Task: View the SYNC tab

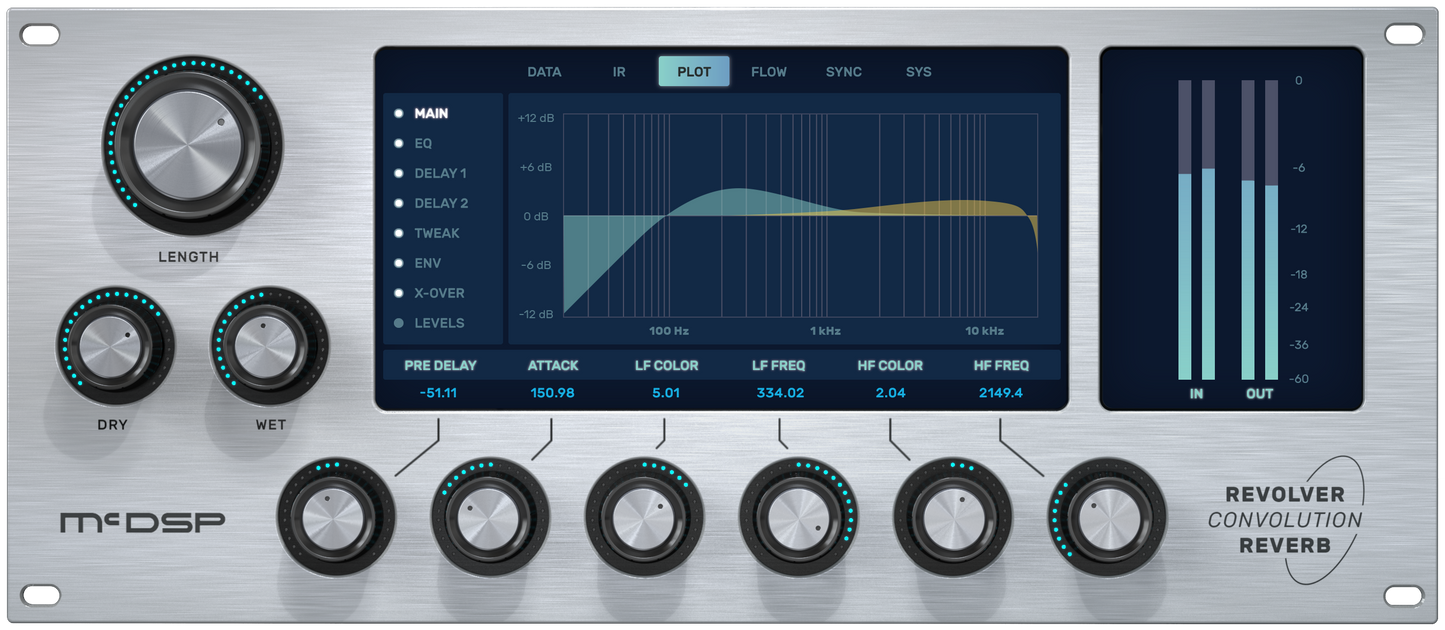Action: pos(843,71)
